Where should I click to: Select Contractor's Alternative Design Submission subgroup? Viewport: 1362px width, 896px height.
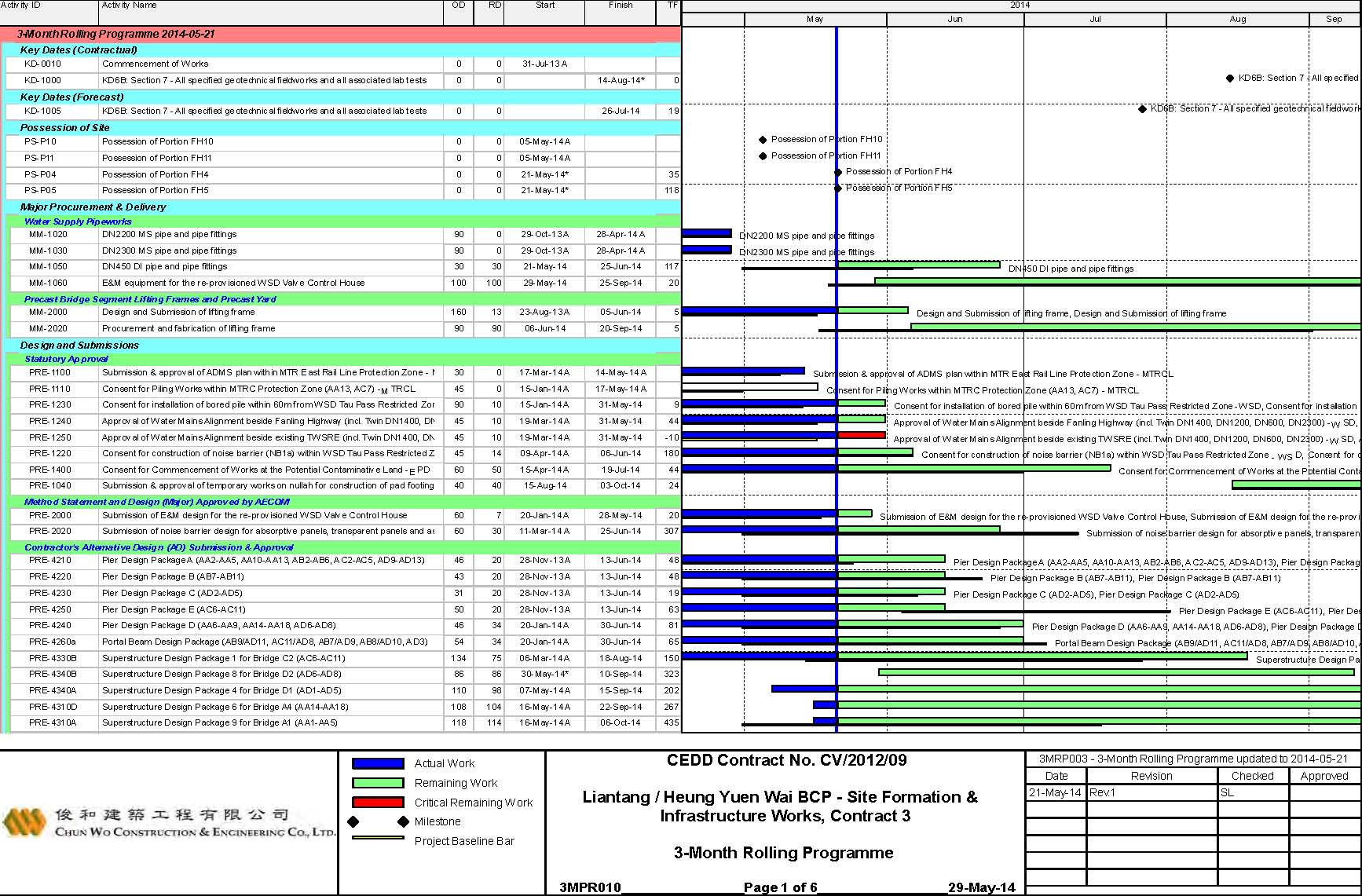(346, 547)
